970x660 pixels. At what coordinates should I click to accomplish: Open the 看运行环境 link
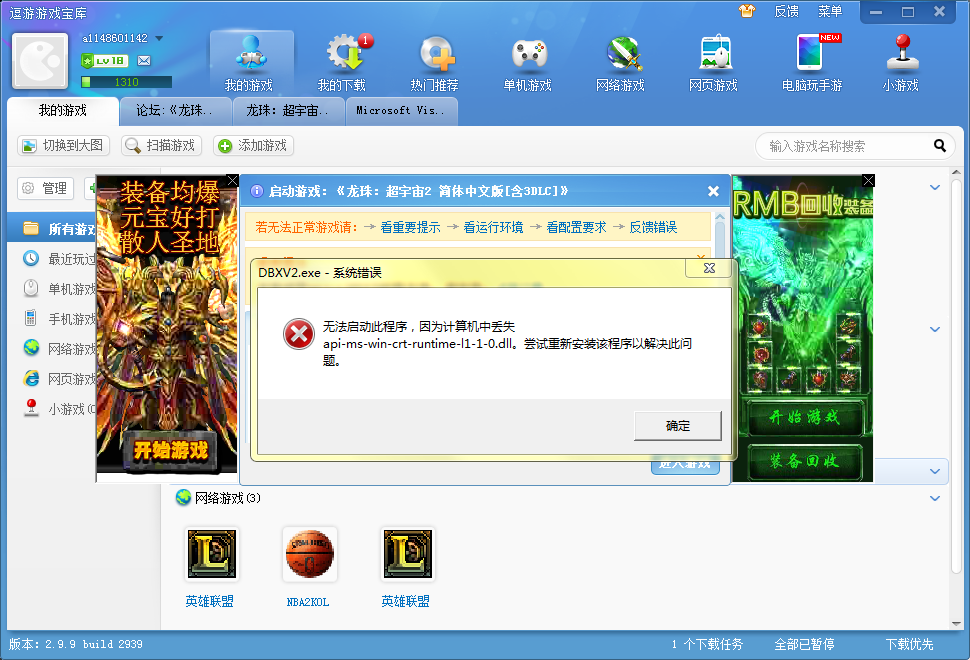(x=493, y=227)
